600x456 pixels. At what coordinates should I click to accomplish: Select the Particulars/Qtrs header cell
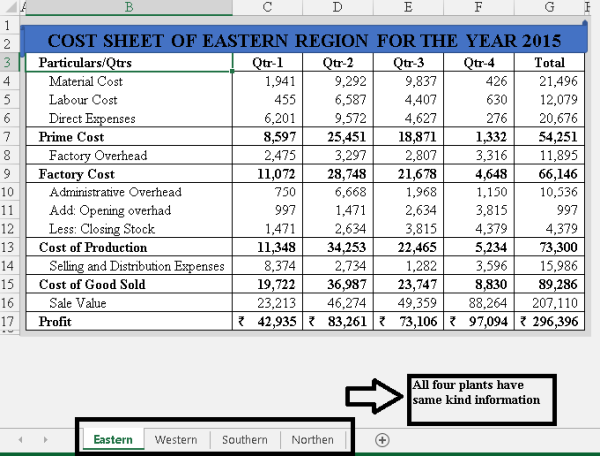127,62
